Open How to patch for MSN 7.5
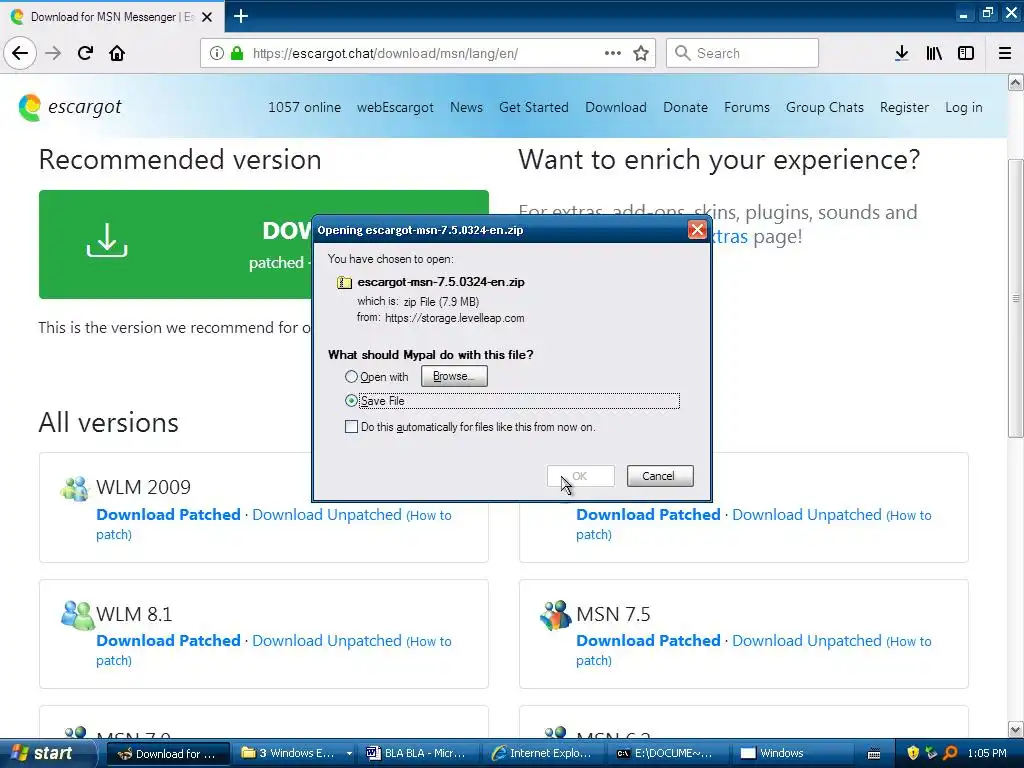Screen dimensions: 1024x768 click(910, 642)
